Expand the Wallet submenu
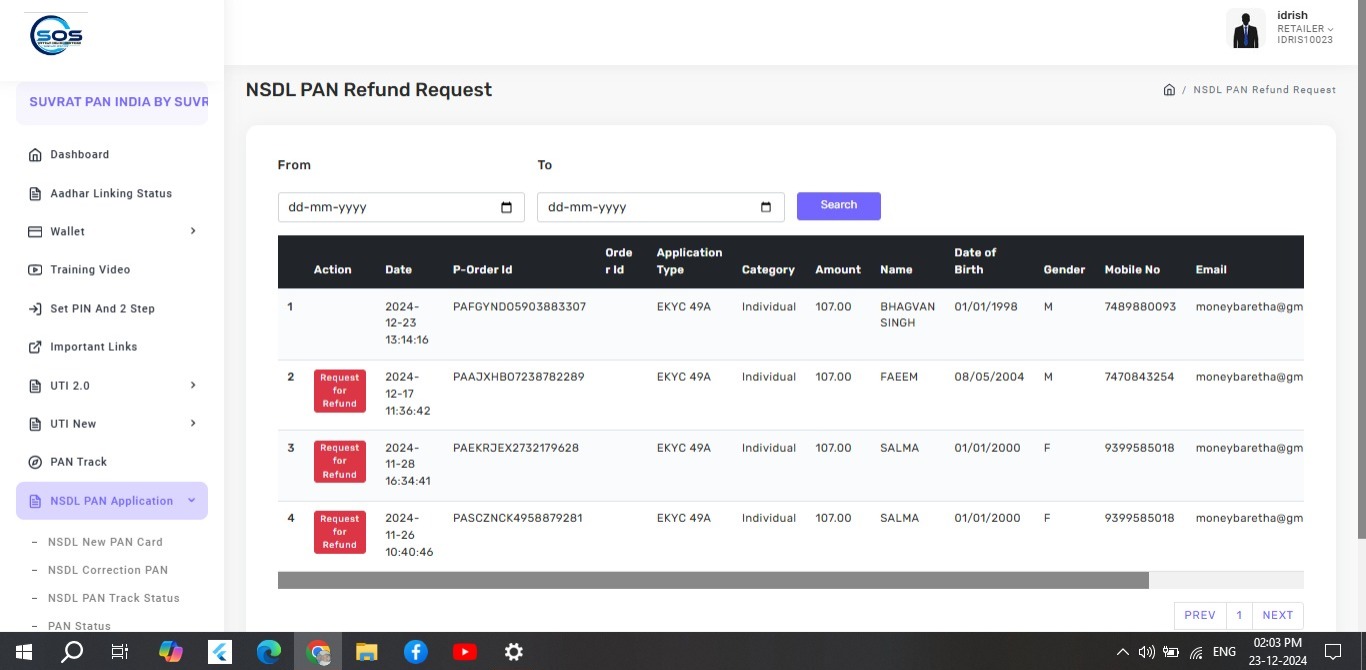Viewport: 1366px width, 670px height. tap(193, 231)
